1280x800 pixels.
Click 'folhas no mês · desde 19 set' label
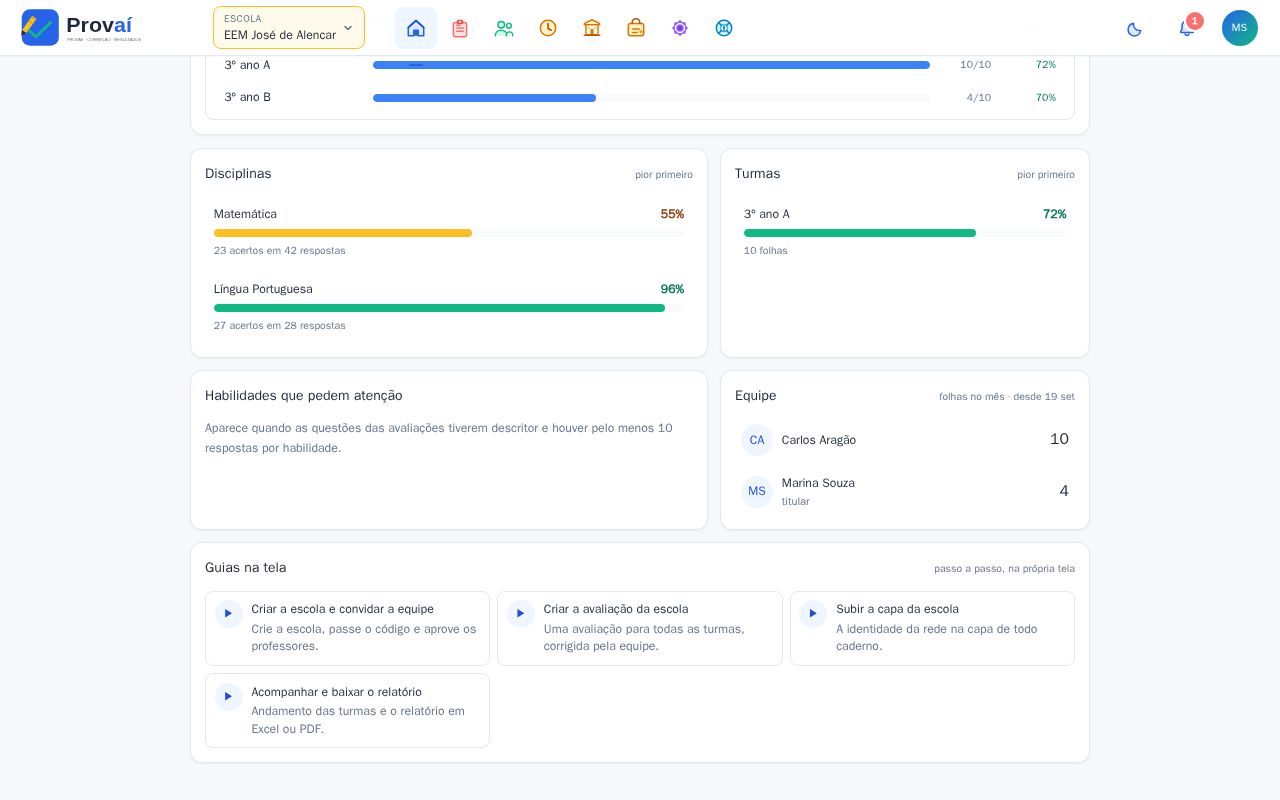point(1007,397)
